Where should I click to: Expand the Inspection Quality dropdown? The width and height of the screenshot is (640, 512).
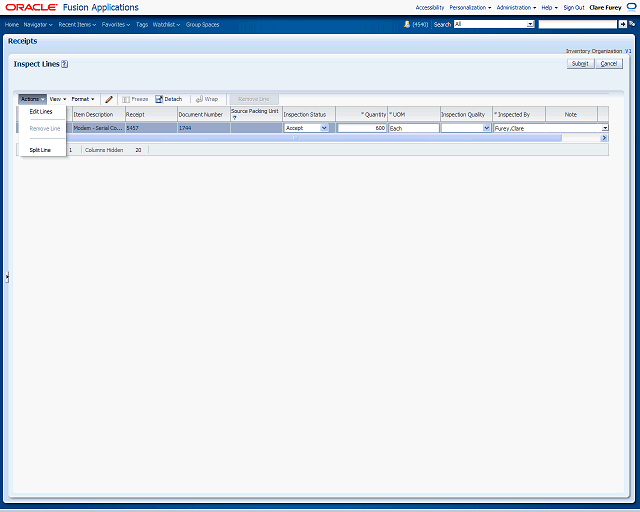pyautogui.click(x=487, y=128)
